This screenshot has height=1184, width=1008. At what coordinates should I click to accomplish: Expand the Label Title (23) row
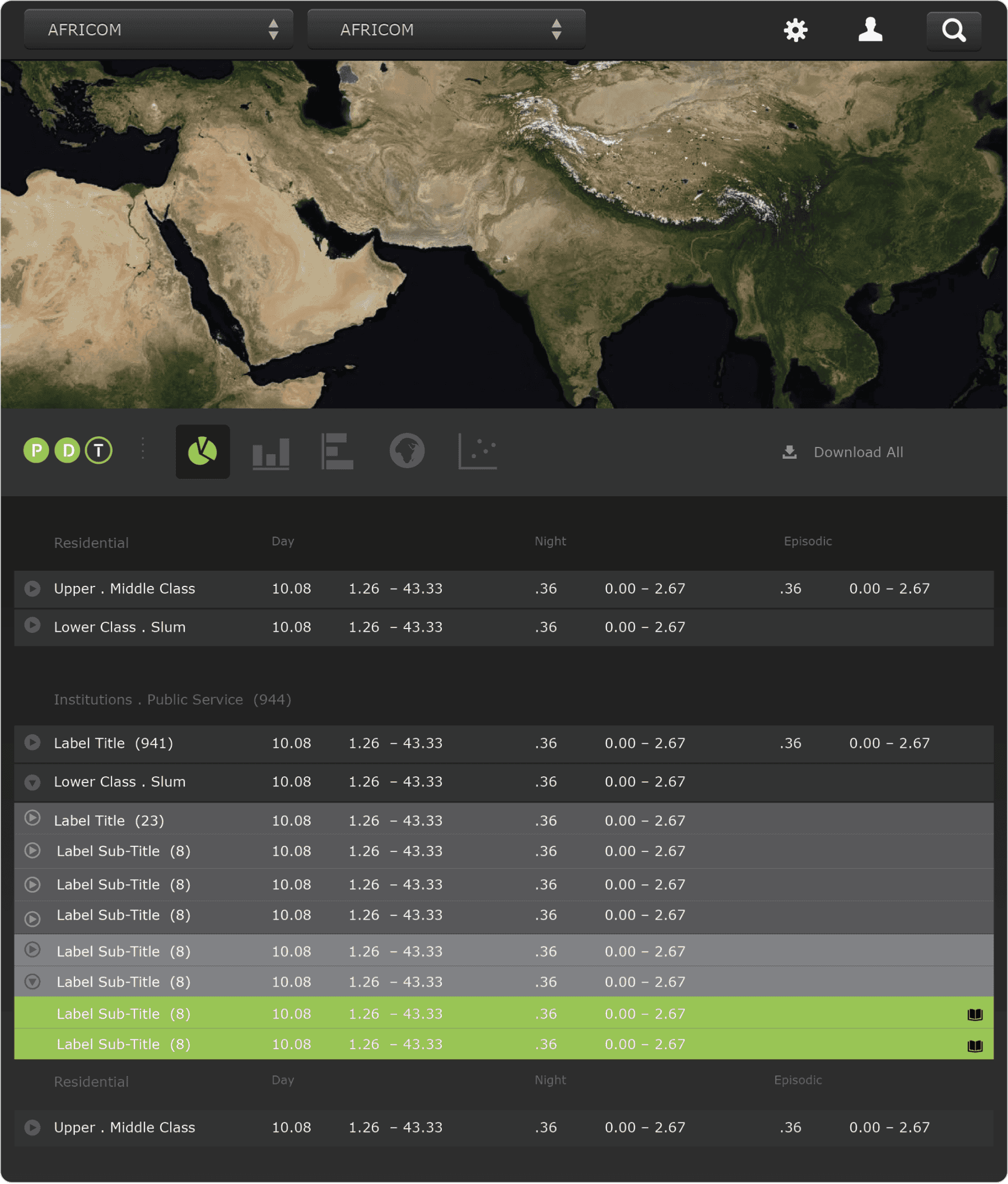[x=32, y=818]
